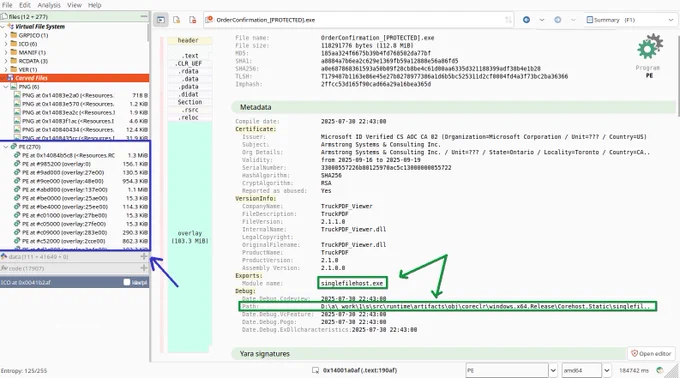Viewport: 680px width, 378px height.
Task: Open the Help menu
Action: (95, 5)
